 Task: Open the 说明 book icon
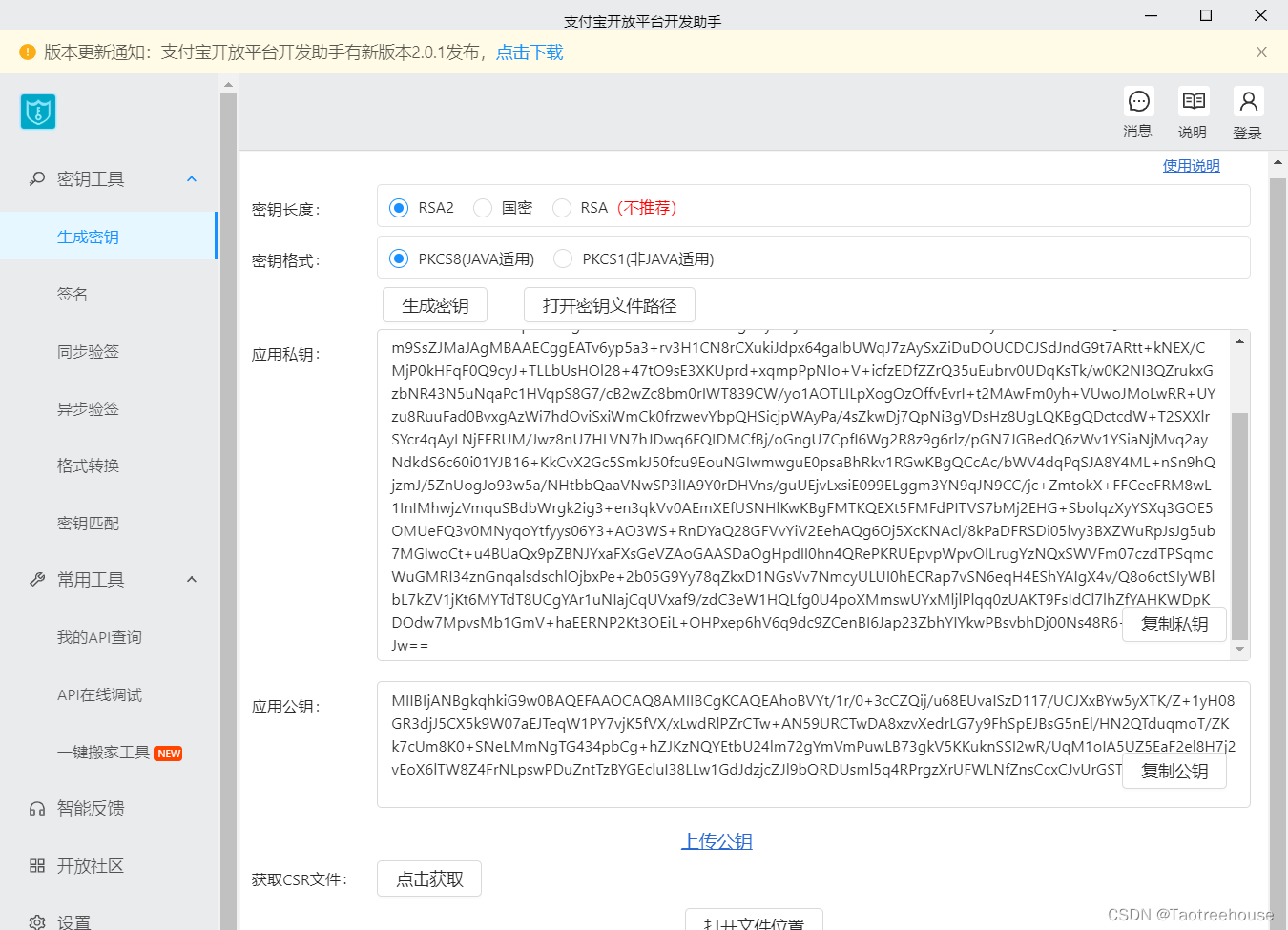[x=1194, y=101]
